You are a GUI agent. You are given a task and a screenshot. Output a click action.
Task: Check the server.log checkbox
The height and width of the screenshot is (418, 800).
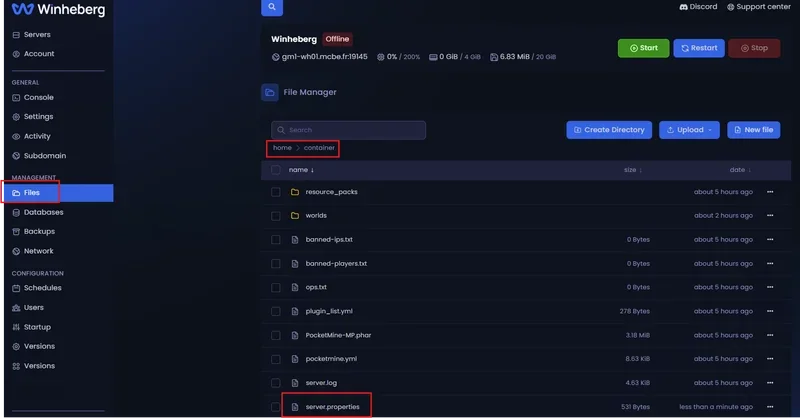pos(276,383)
